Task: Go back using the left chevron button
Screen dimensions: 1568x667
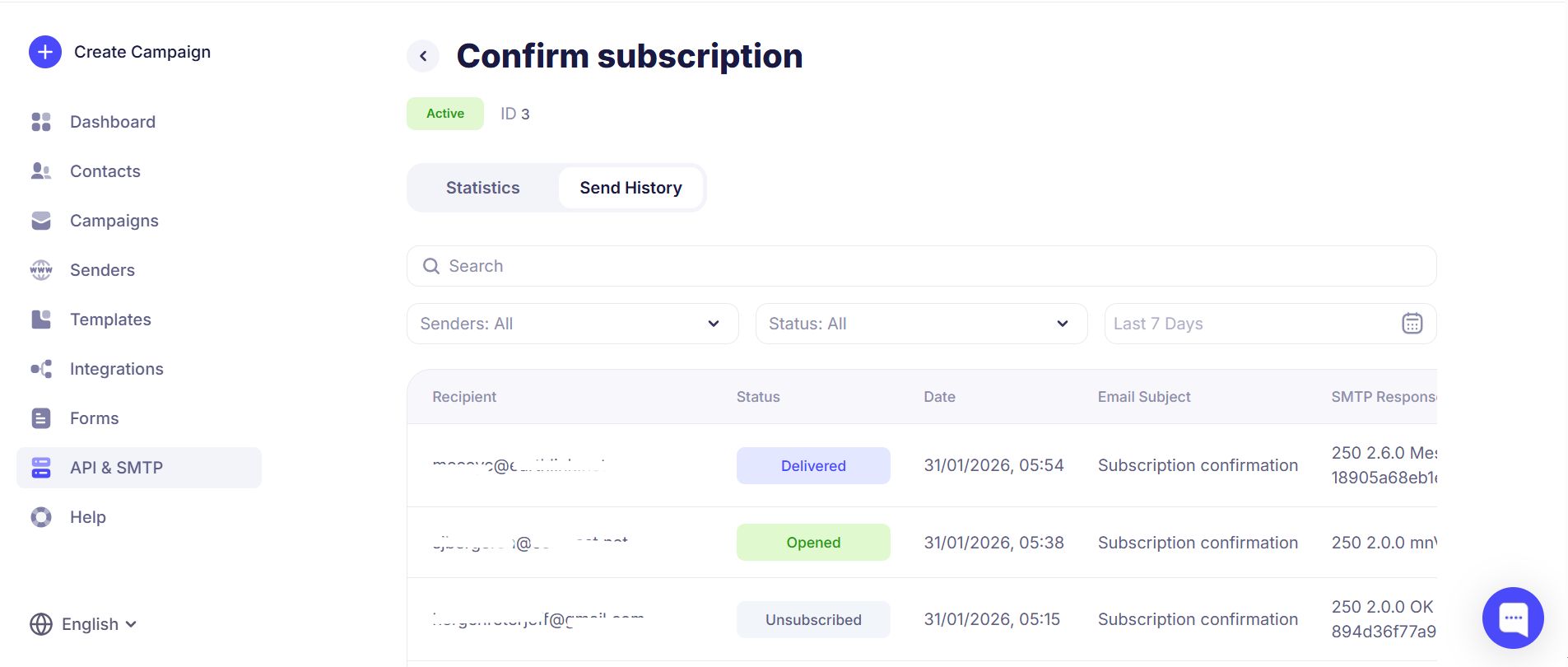Action: [x=423, y=56]
